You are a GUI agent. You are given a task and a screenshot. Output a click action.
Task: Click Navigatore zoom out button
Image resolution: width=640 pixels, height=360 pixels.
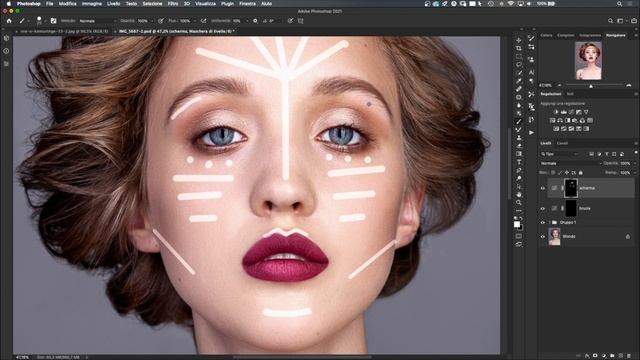560,85
